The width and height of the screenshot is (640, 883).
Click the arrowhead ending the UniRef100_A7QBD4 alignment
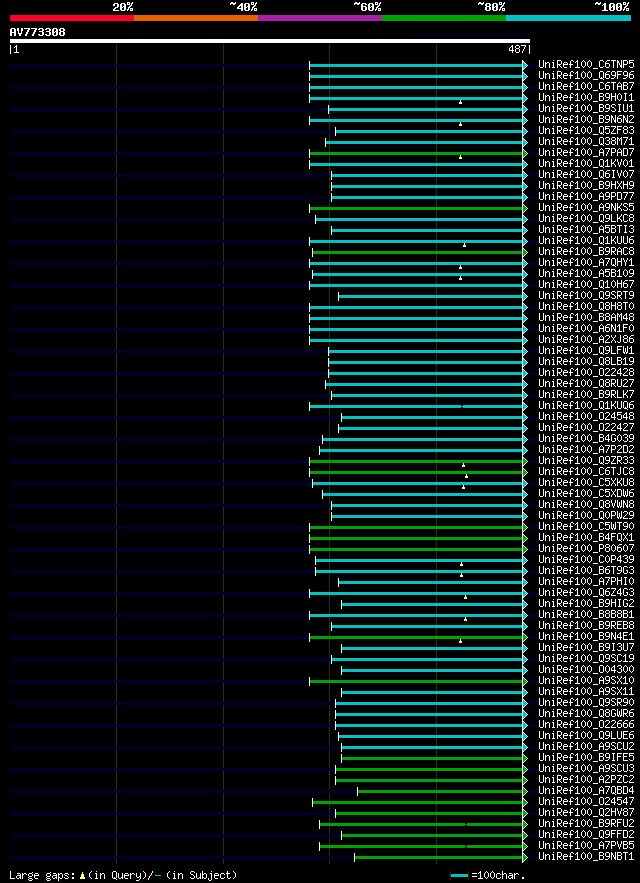(x=525, y=791)
